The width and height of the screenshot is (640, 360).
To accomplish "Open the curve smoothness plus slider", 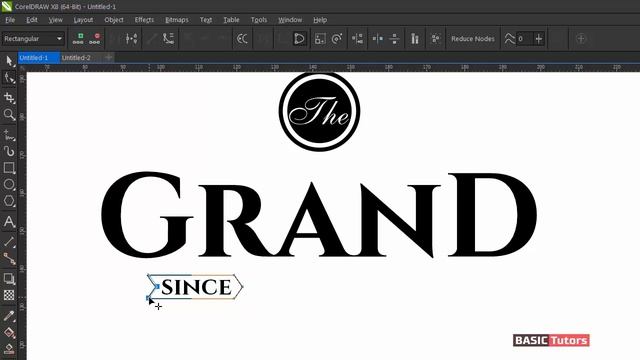I will point(539,39).
